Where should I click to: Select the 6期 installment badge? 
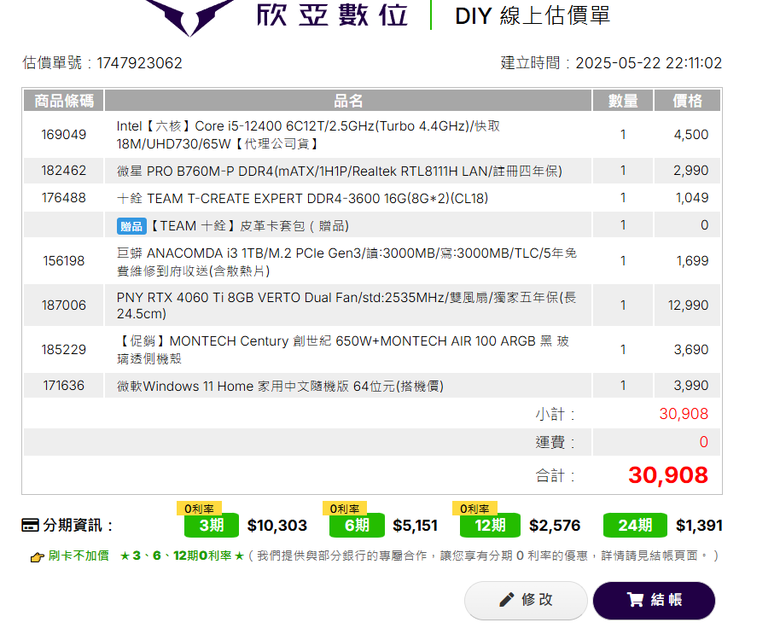tap(357, 525)
